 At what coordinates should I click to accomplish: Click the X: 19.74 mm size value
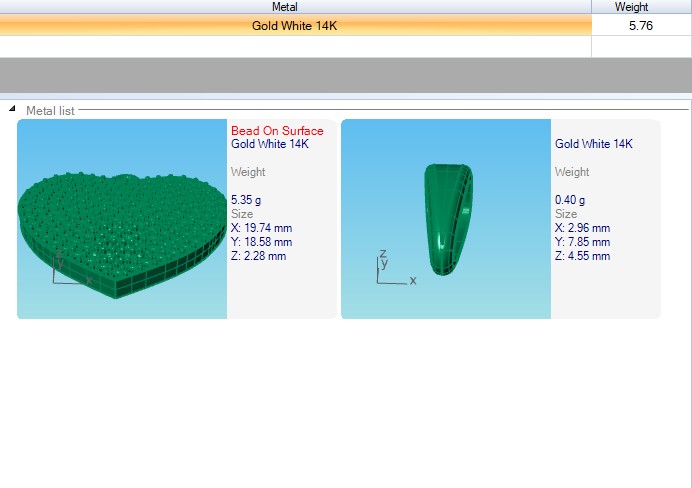tap(261, 228)
